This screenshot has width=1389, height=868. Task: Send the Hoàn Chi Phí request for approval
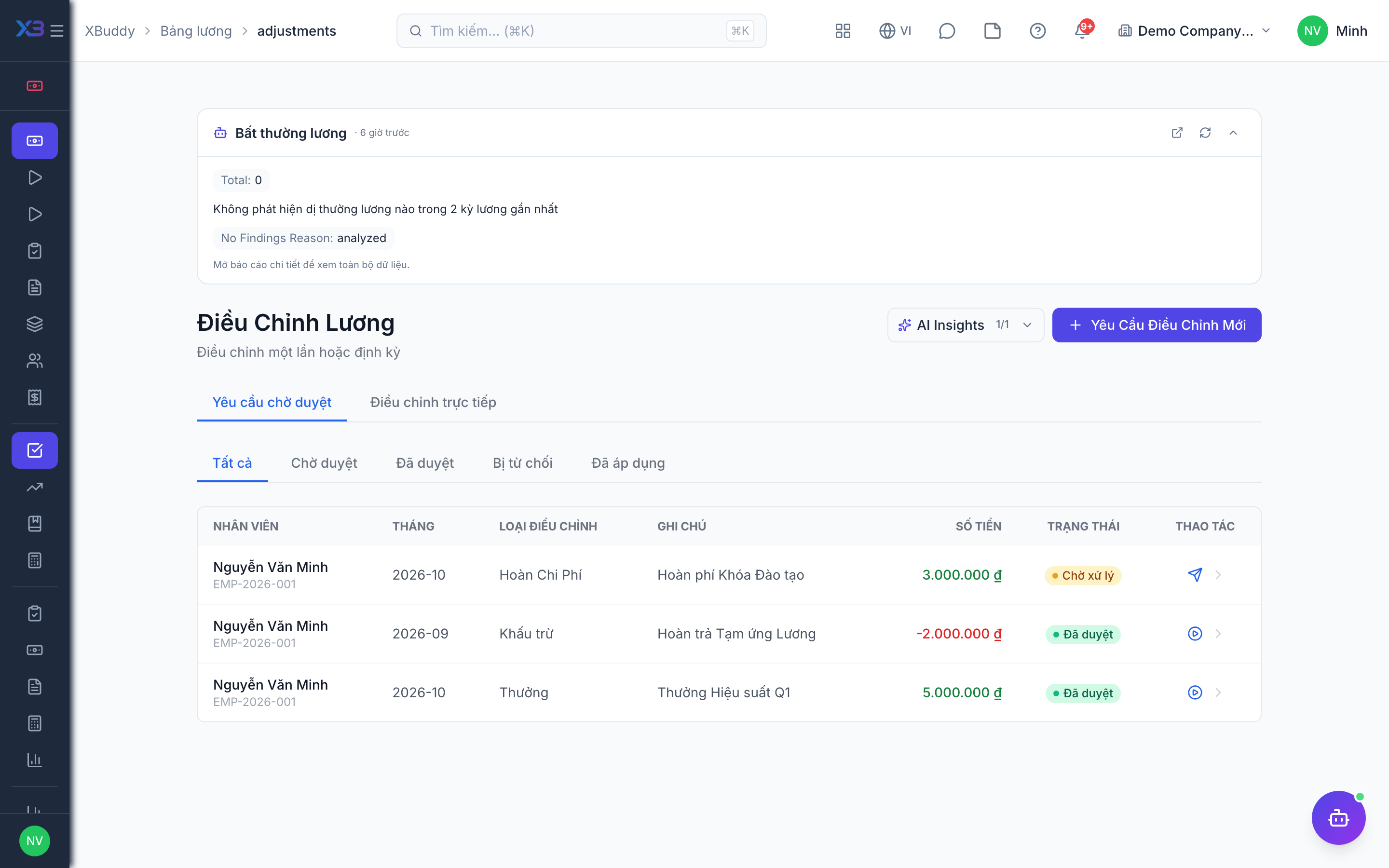pyautogui.click(x=1195, y=575)
